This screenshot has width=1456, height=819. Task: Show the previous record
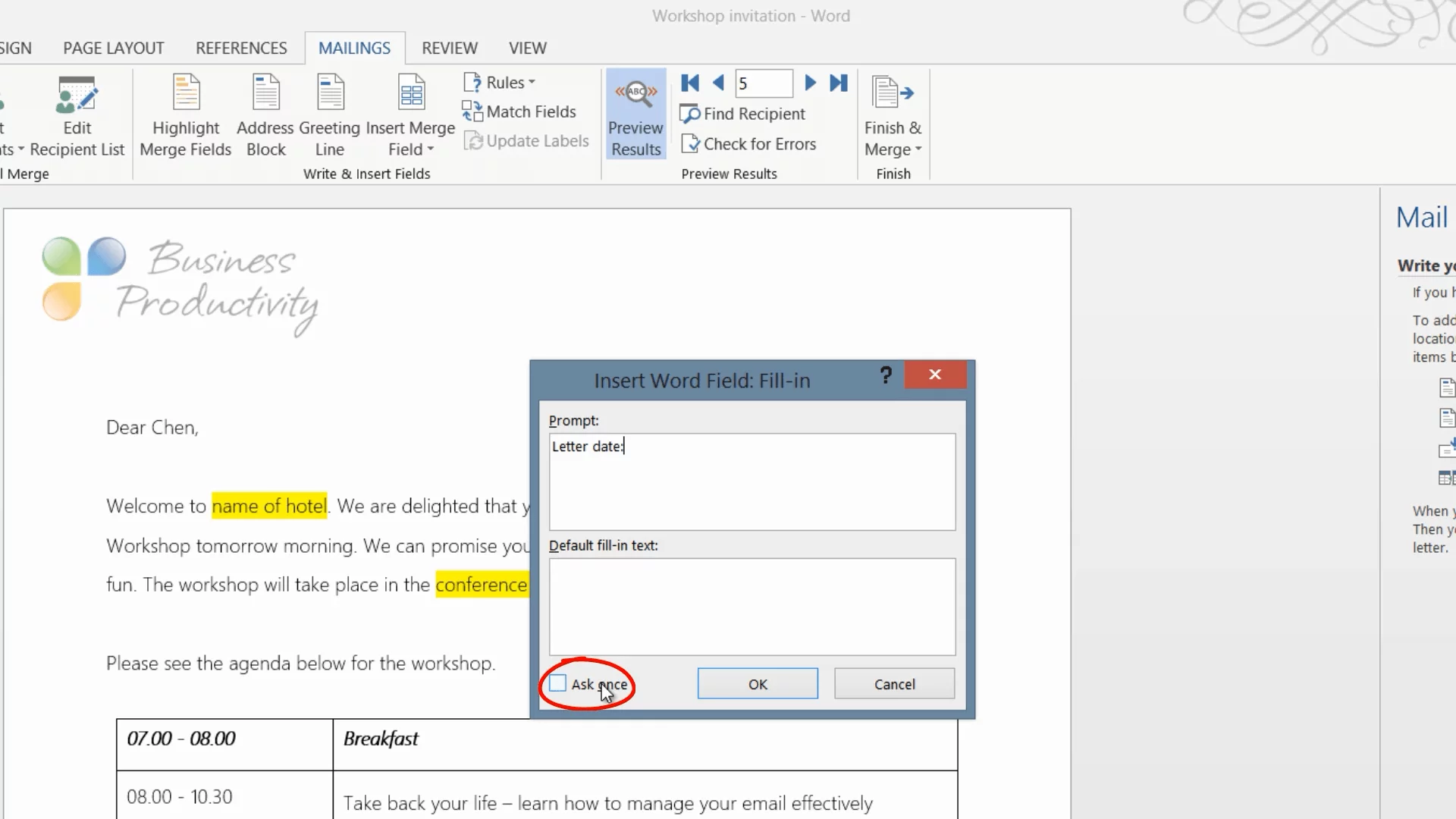click(x=718, y=83)
